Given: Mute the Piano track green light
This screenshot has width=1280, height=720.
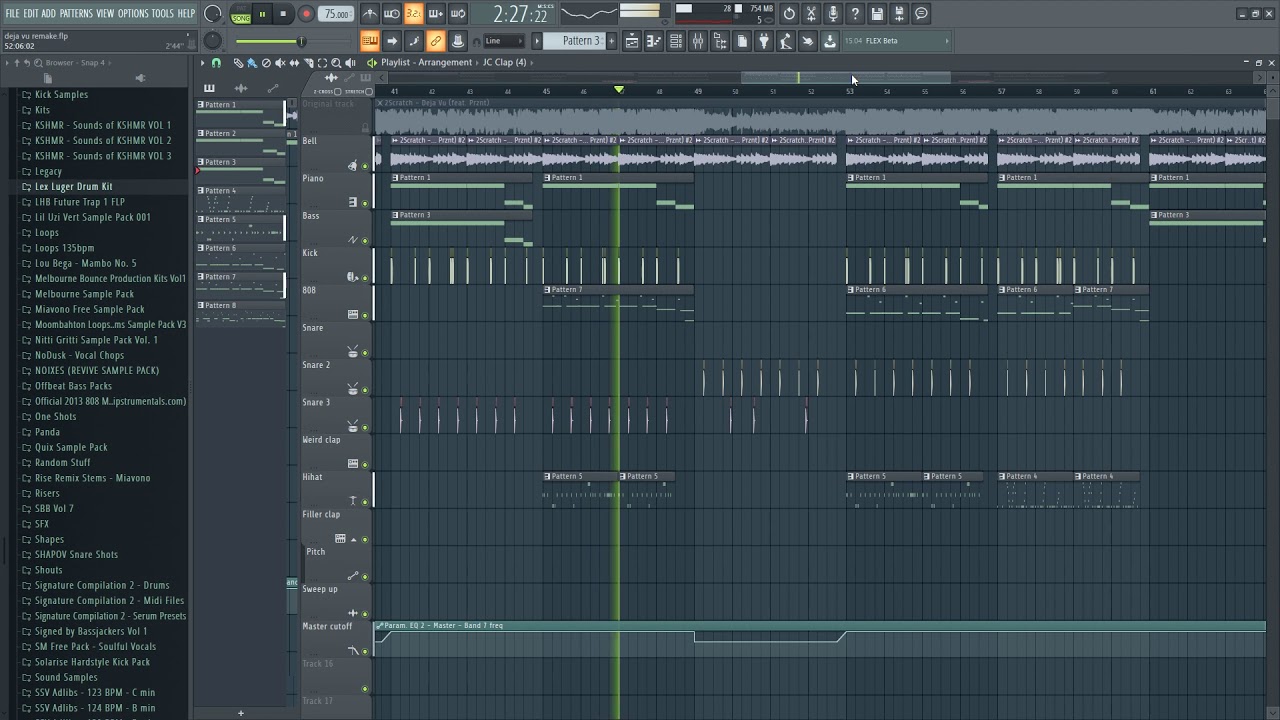Looking at the screenshot, I should tap(365, 203).
